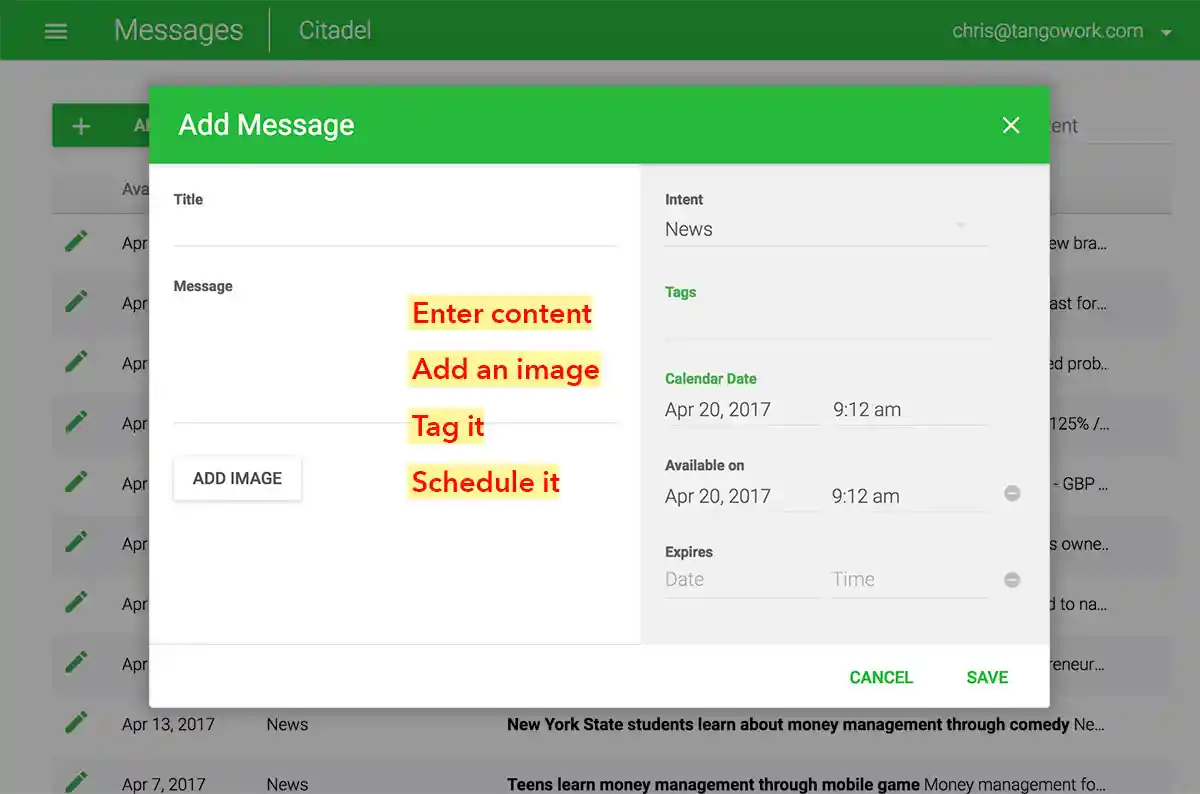Click the News cell in the Apr 13 row
This screenshot has width=1200, height=794.
tap(287, 724)
